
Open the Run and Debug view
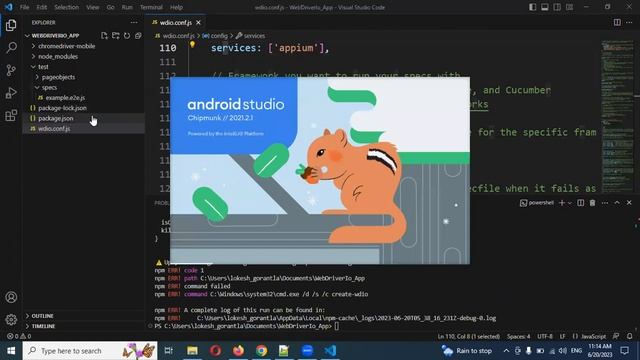coord(11,93)
